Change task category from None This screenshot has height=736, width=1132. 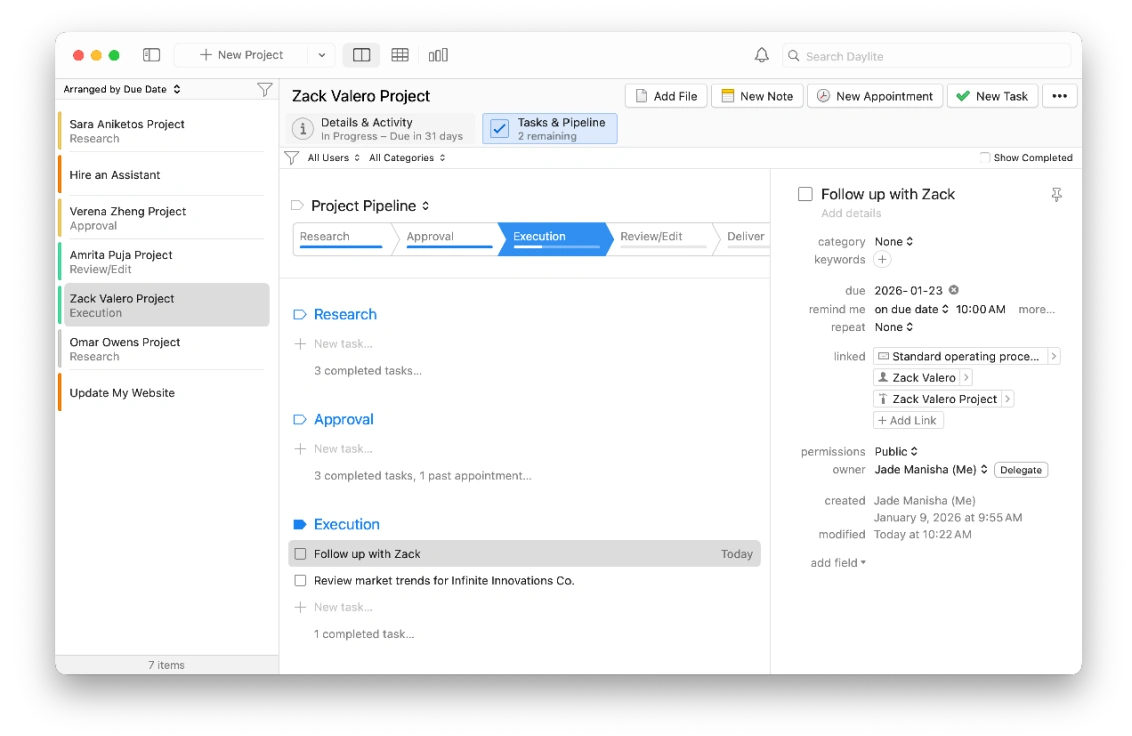coord(894,241)
